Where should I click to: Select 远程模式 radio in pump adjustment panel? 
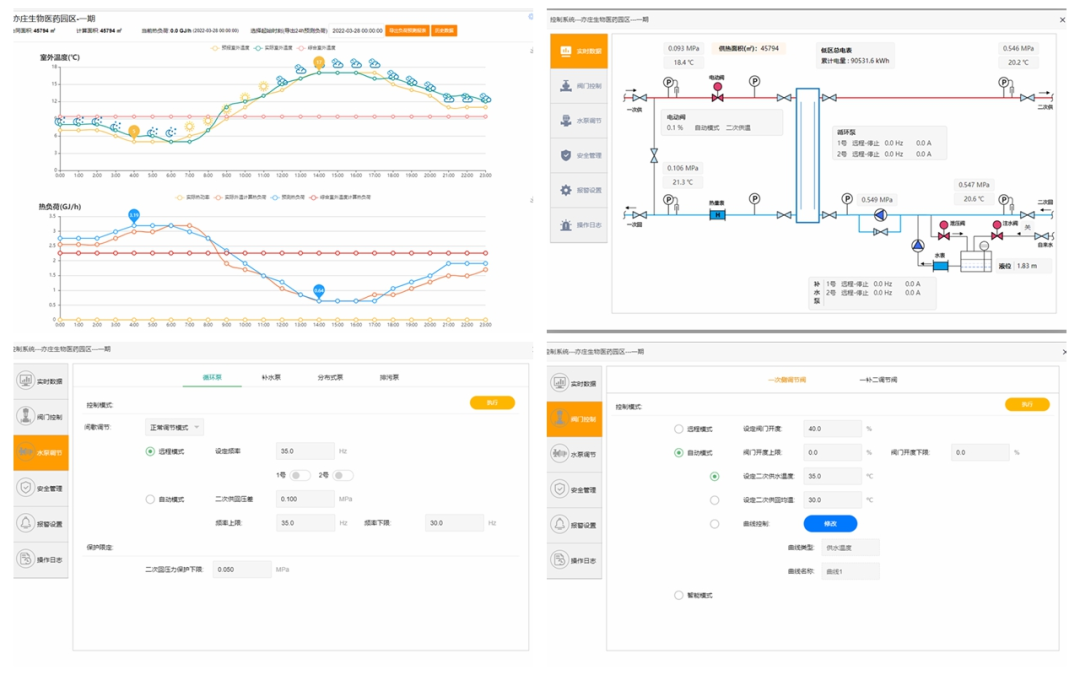(x=150, y=452)
